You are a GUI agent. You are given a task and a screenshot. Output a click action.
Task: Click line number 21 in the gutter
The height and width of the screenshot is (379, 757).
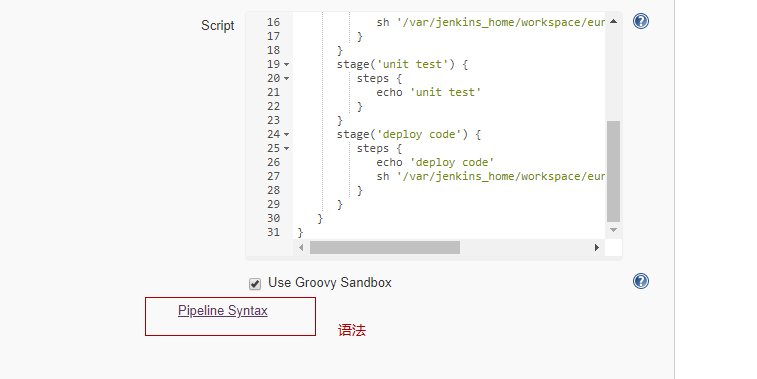click(273, 92)
